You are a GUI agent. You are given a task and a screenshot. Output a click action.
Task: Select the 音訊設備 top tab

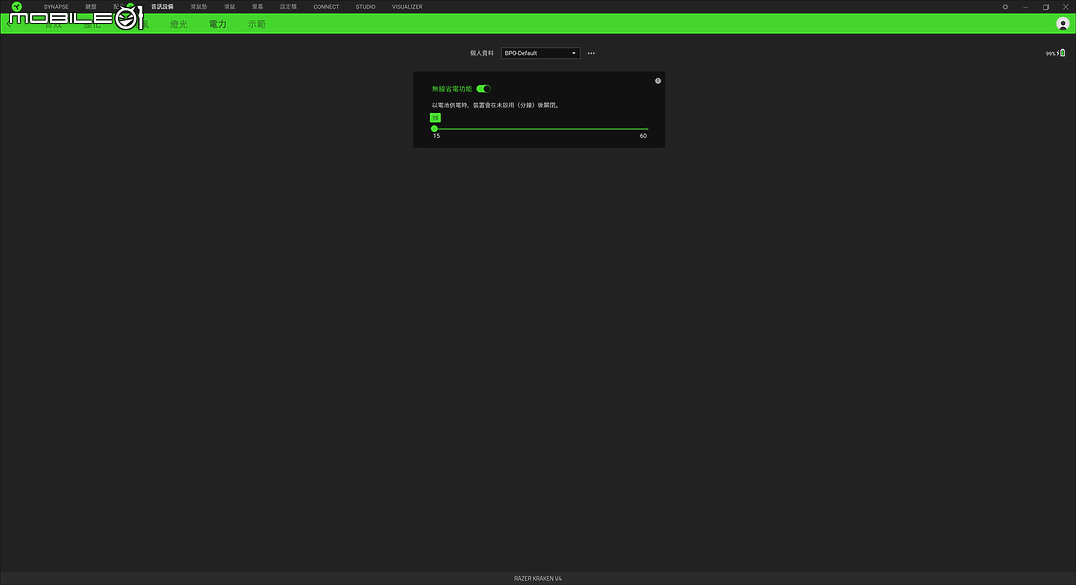click(162, 7)
